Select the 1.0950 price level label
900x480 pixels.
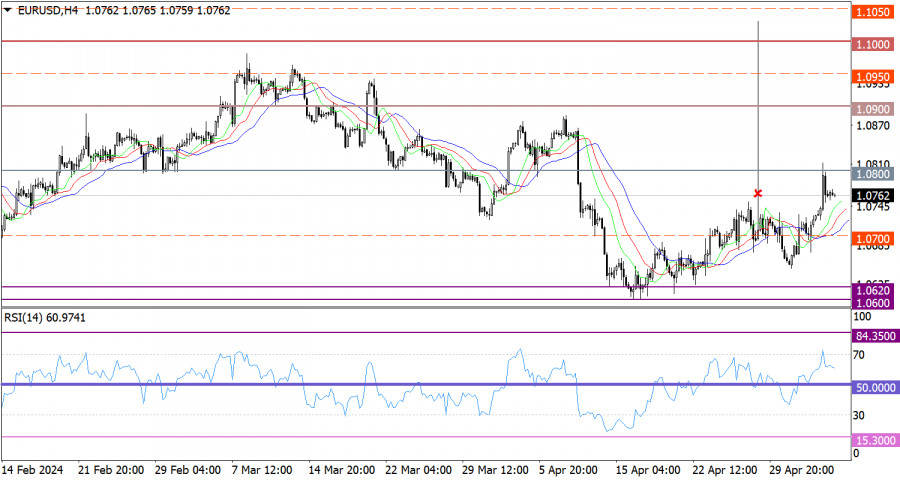[872, 76]
